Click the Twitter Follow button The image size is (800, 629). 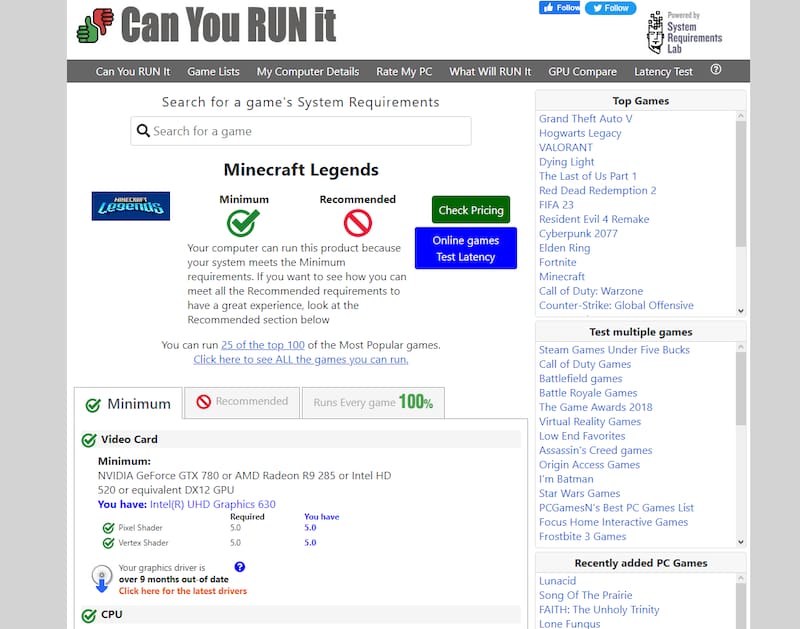pyautogui.click(x=610, y=8)
